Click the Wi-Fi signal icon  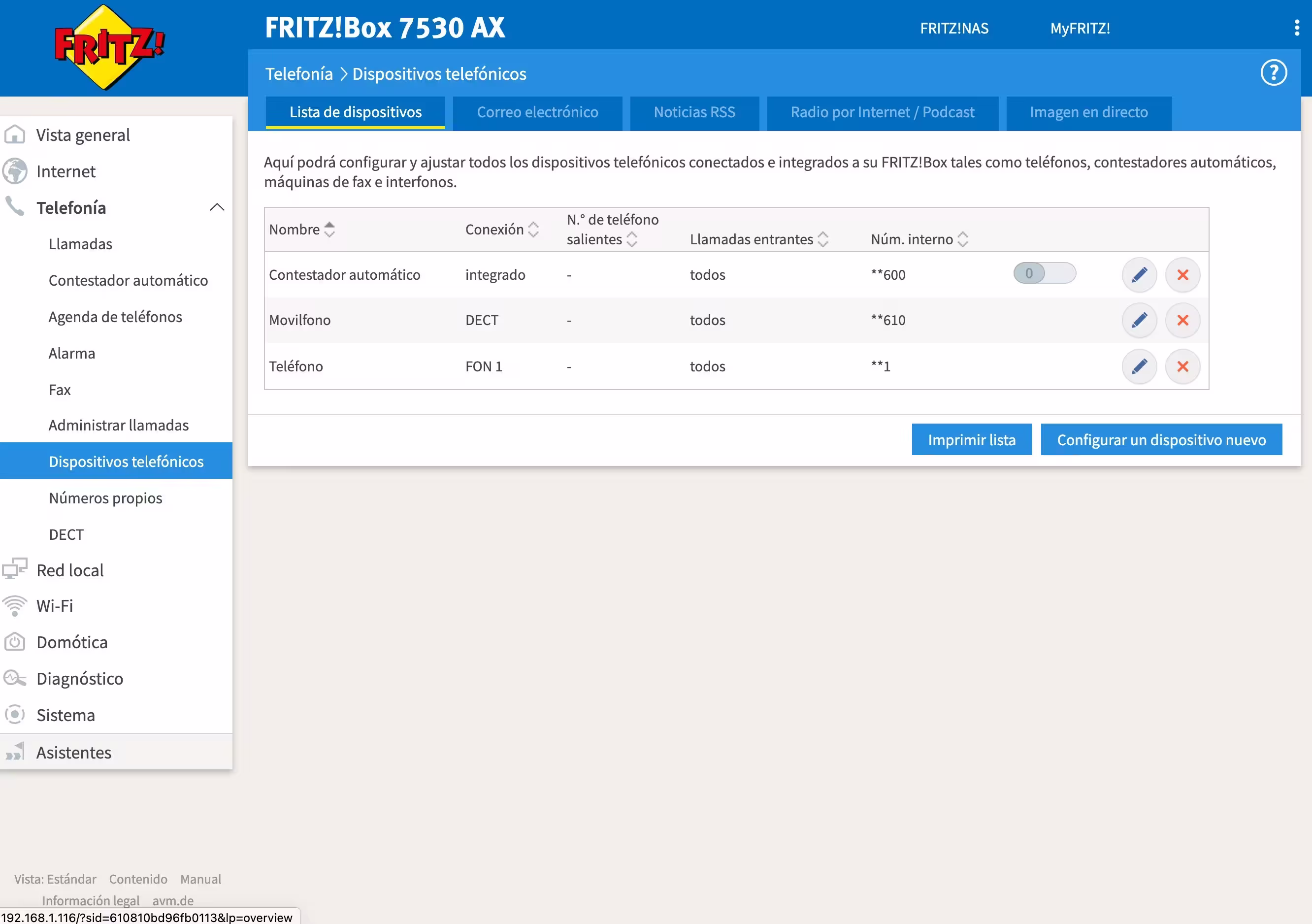pyautogui.click(x=15, y=606)
